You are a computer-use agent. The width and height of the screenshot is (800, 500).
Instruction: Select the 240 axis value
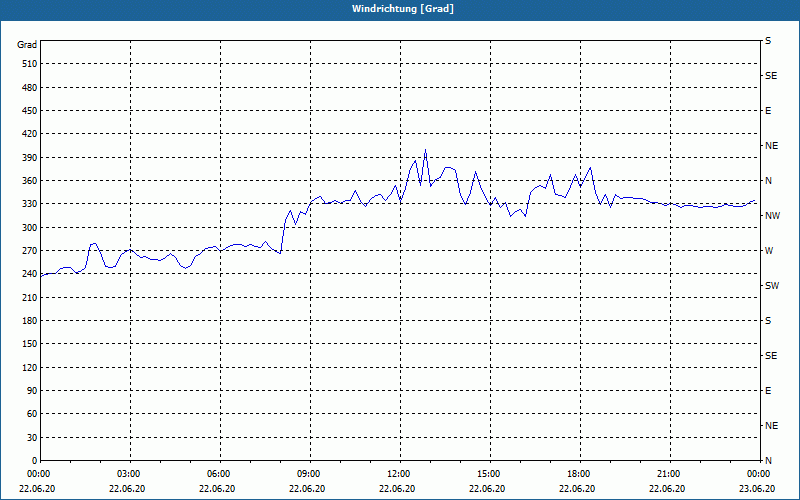tap(30, 274)
